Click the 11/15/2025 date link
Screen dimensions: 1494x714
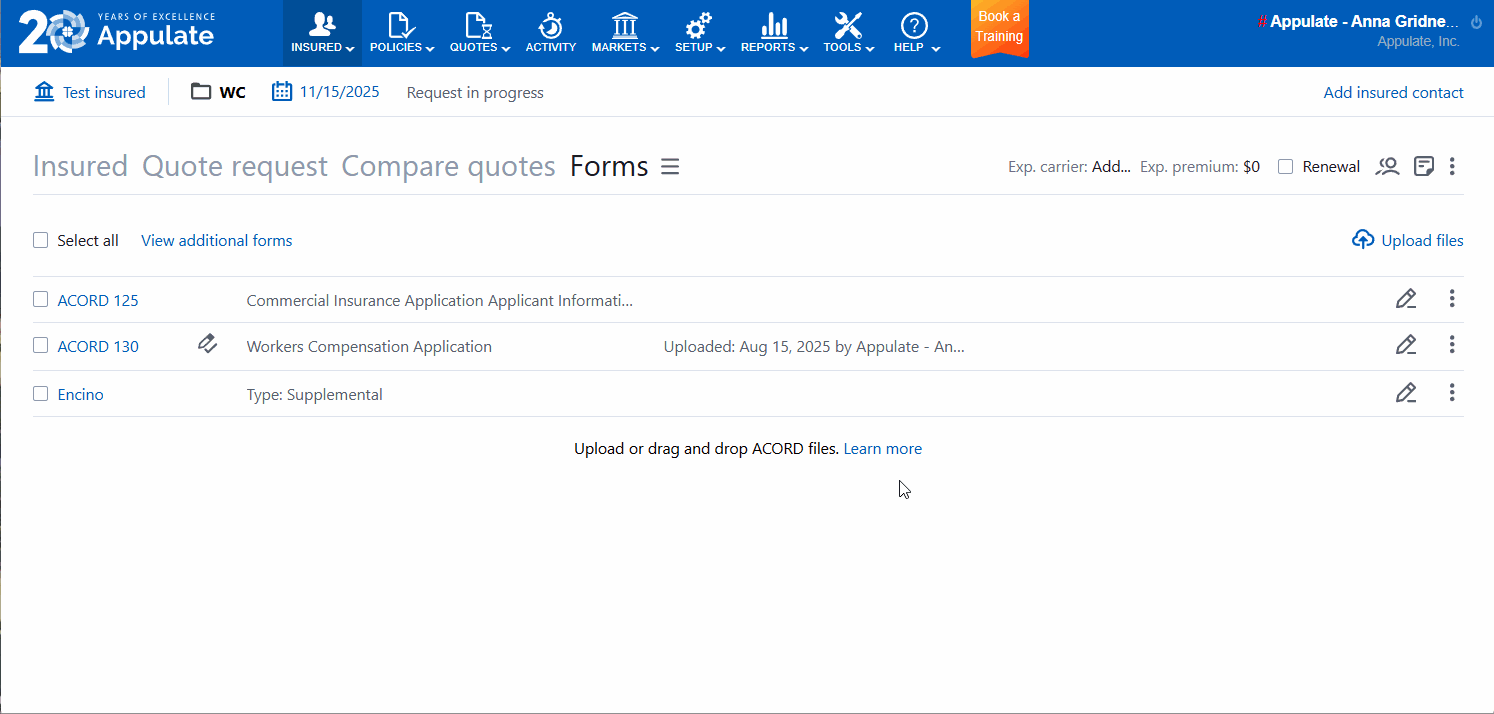pyautogui.click(x=340, y=92)
